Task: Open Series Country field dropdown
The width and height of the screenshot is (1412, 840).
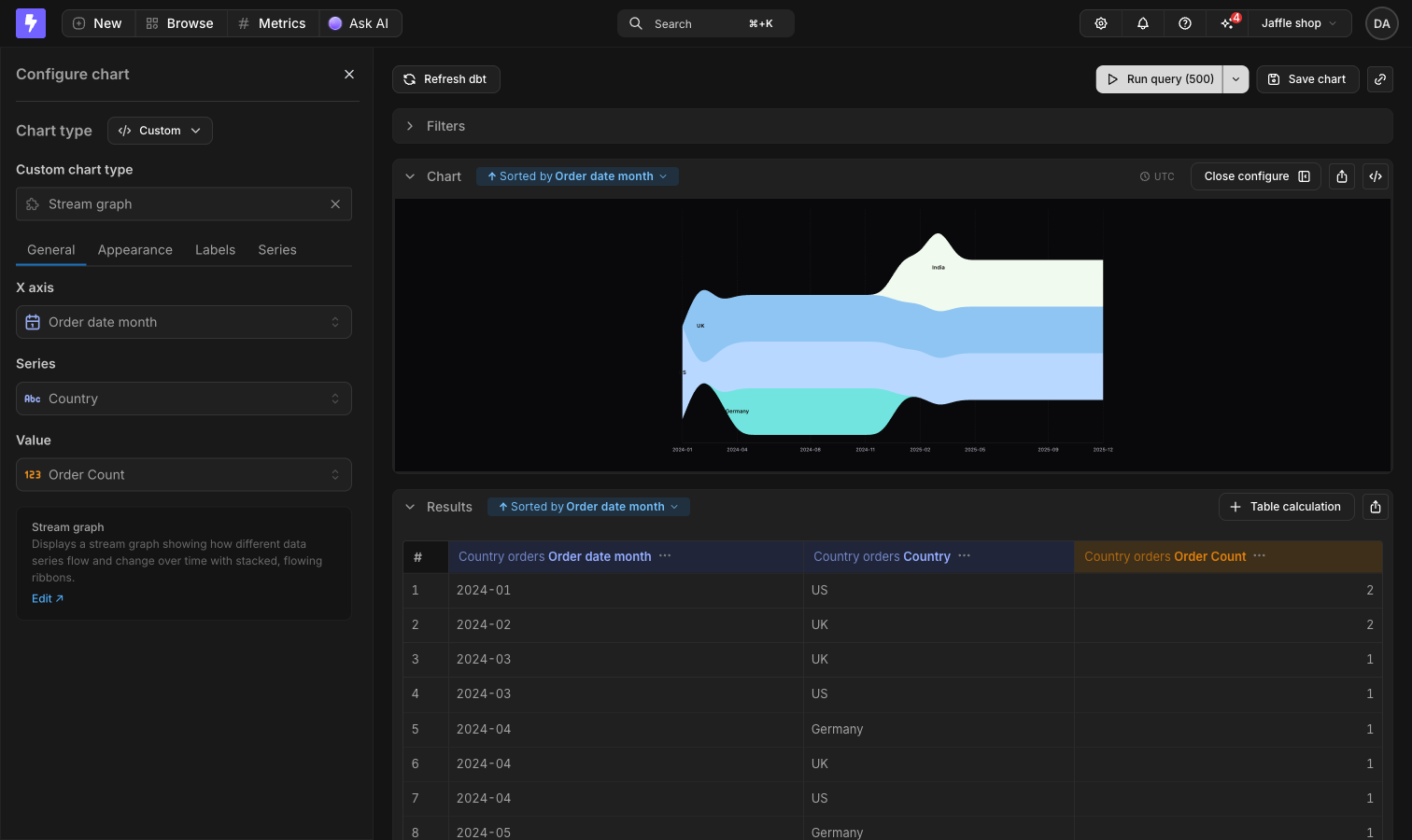Action: pos(184,399)
